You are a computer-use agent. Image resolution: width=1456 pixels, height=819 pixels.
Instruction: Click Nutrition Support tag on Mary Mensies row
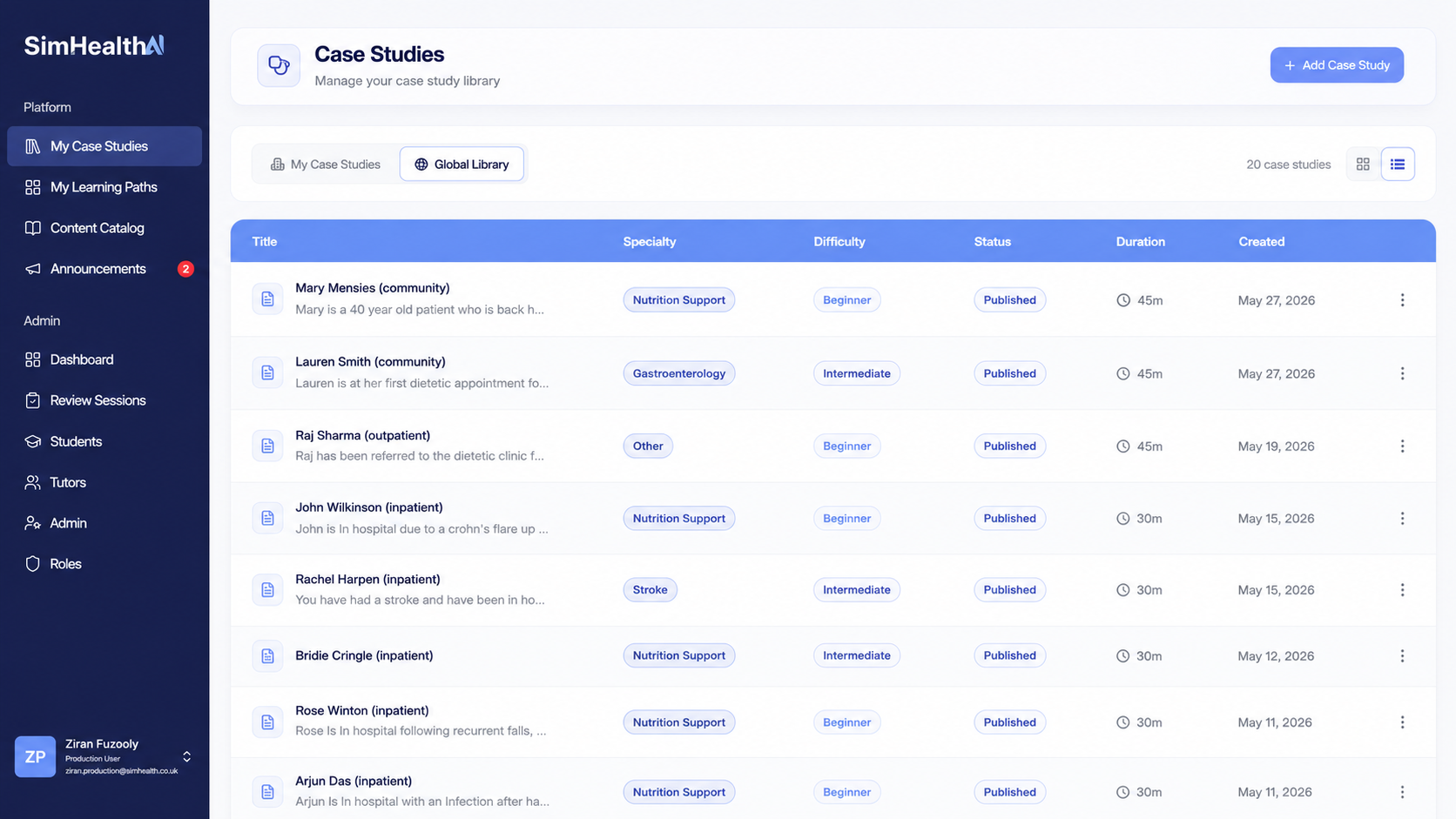click(x=679, y=300)
